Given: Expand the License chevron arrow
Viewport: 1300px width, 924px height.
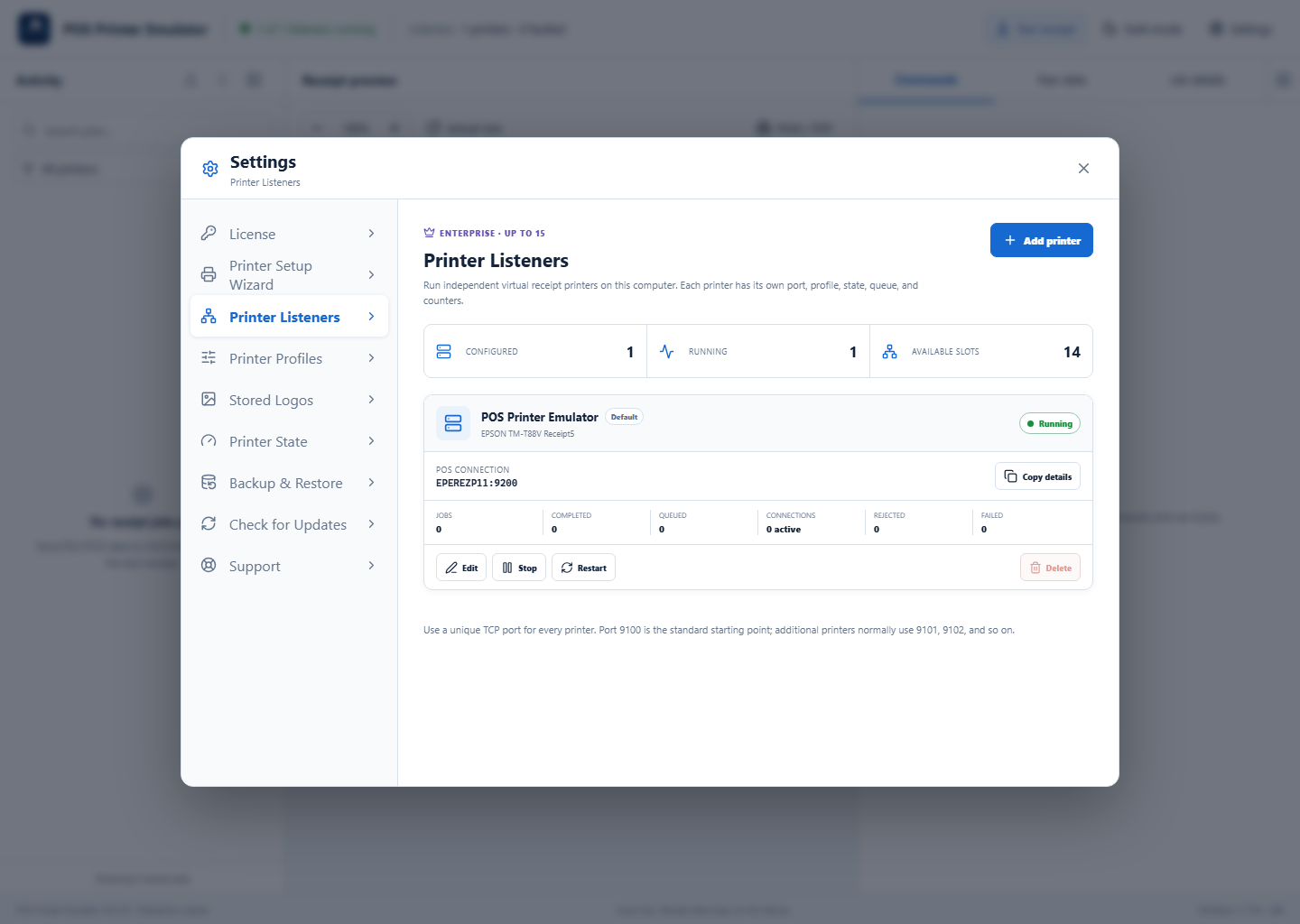Looking at the screenshot, I should click(371, 234).
